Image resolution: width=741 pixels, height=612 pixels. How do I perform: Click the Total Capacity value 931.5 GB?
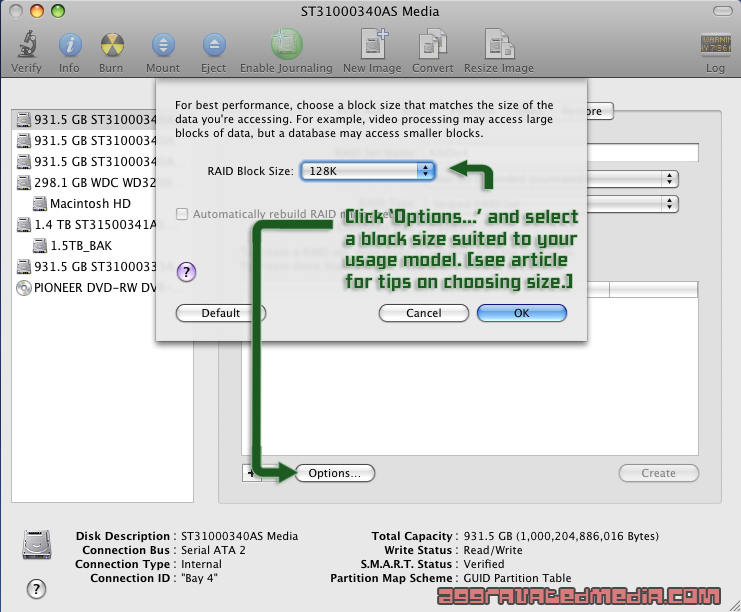pos(561,536)
